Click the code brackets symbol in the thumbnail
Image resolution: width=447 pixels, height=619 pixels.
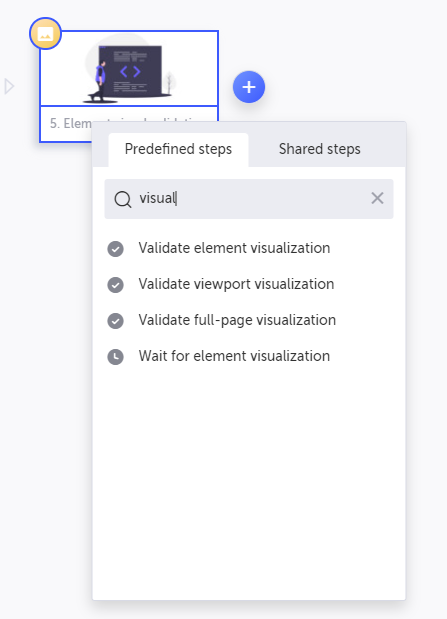pyautogui.click(x=130, y=71)
